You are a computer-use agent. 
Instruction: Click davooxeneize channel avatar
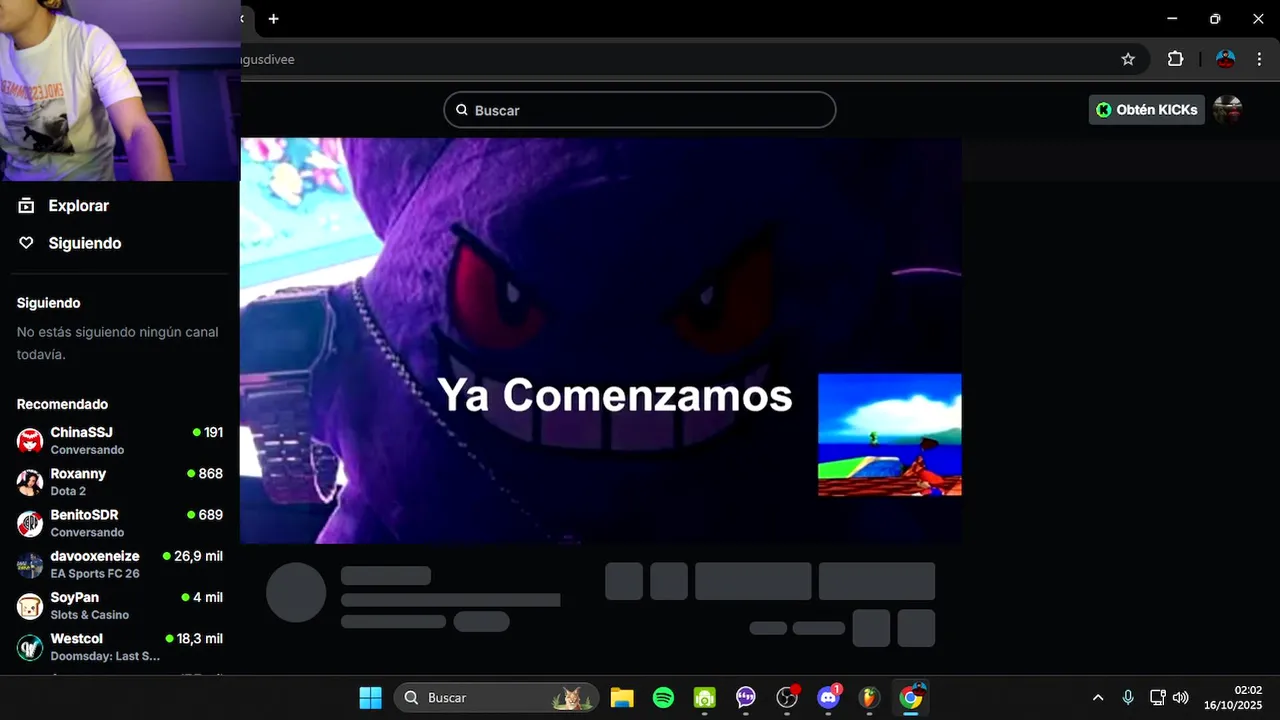click(x=30, y=565)
